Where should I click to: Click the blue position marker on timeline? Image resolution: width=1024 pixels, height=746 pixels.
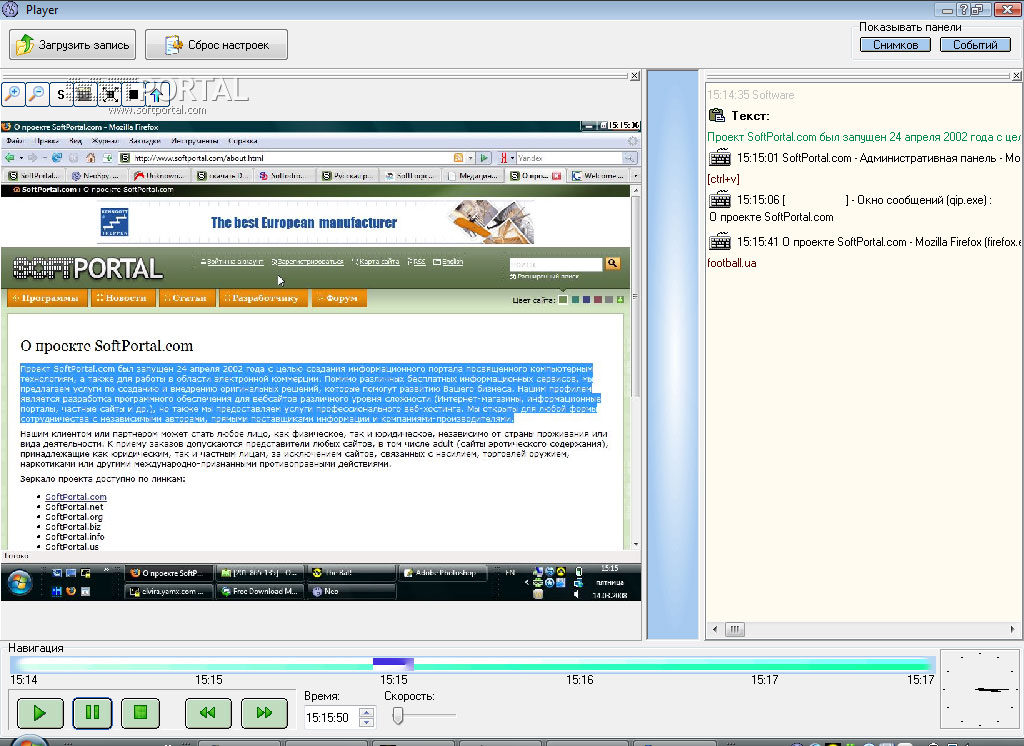(393, 664)
